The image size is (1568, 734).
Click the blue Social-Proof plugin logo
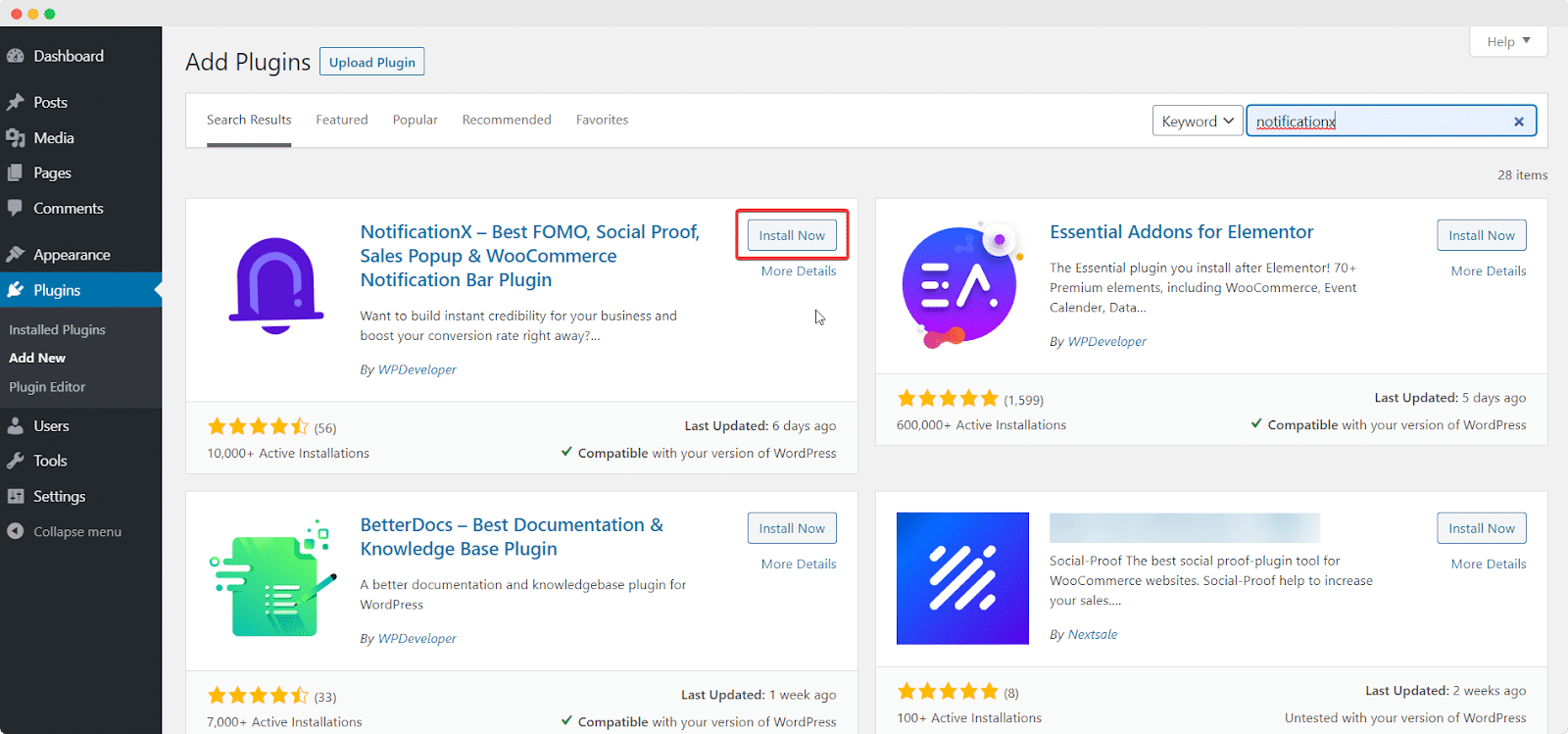tap(962, 578)
